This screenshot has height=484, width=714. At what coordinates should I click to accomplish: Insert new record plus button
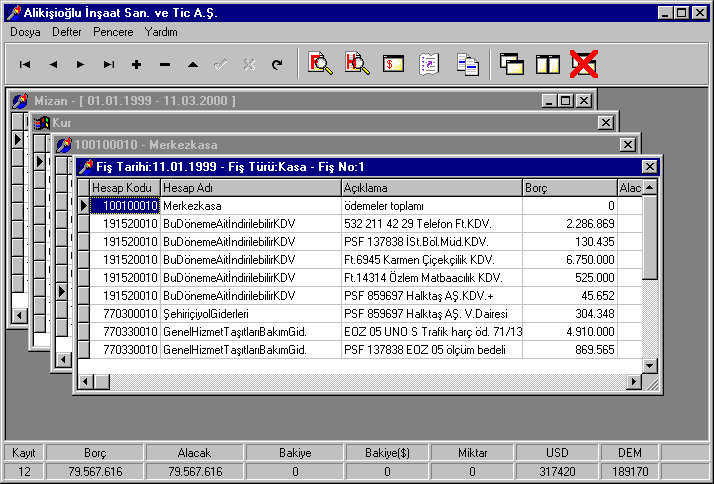tap(136, 65)
